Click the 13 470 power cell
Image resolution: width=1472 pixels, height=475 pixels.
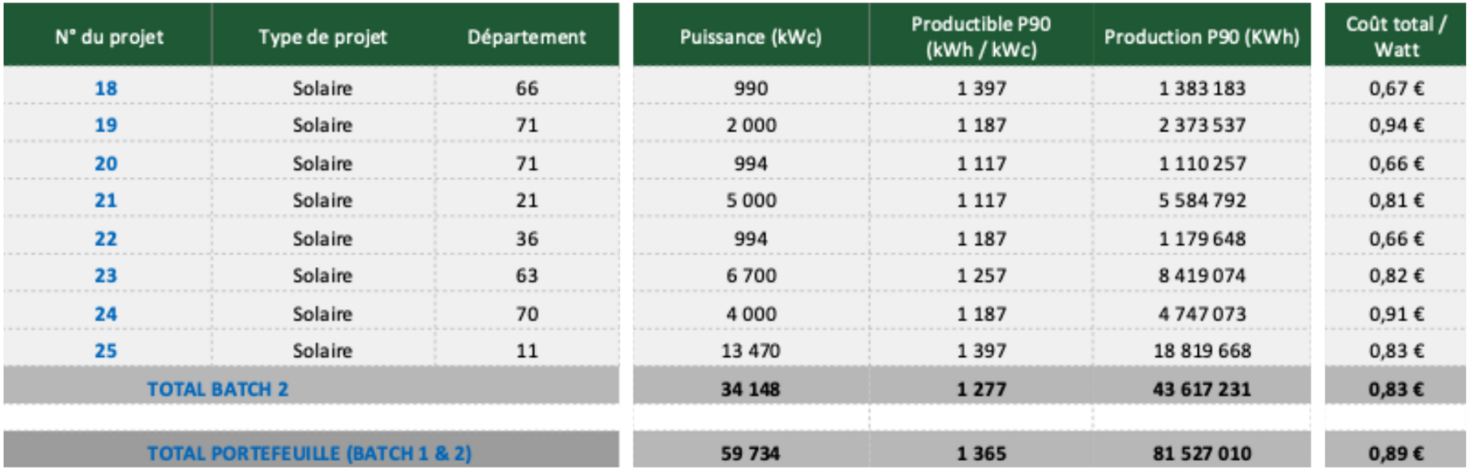tap(750, 351)
